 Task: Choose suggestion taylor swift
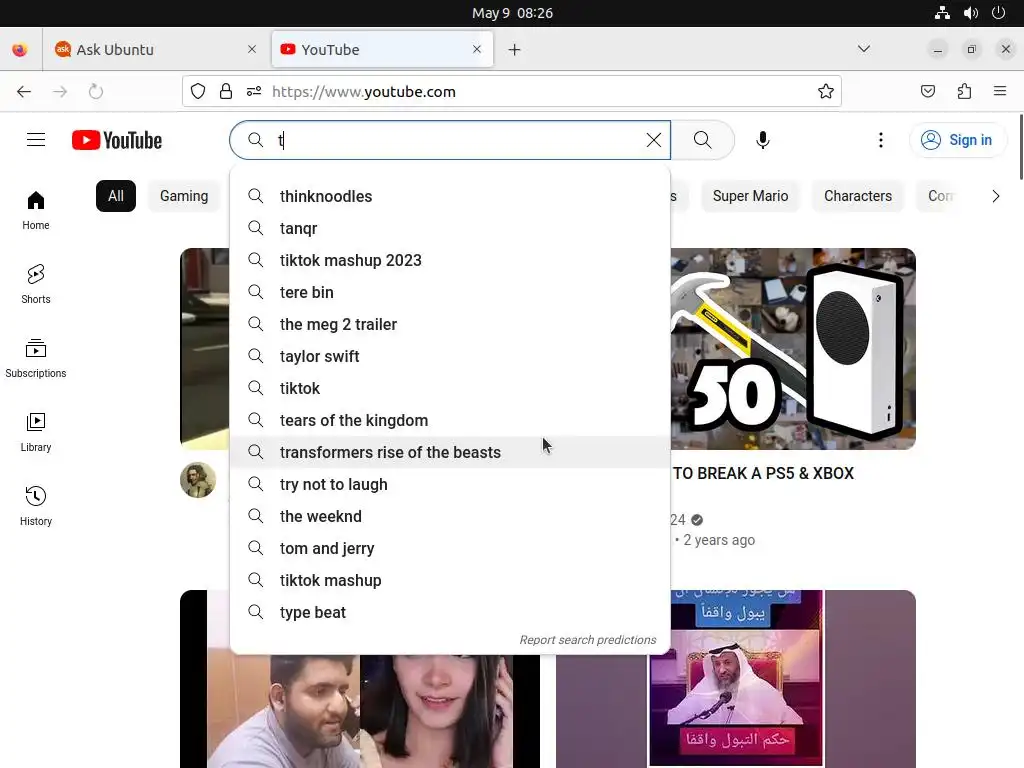click(450, 356)
